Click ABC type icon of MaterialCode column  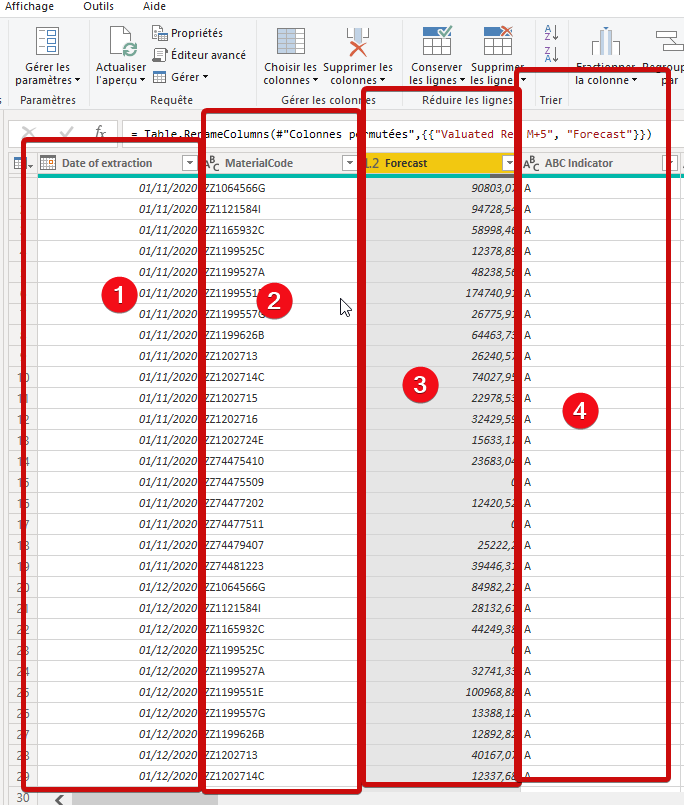coord(212,163)
